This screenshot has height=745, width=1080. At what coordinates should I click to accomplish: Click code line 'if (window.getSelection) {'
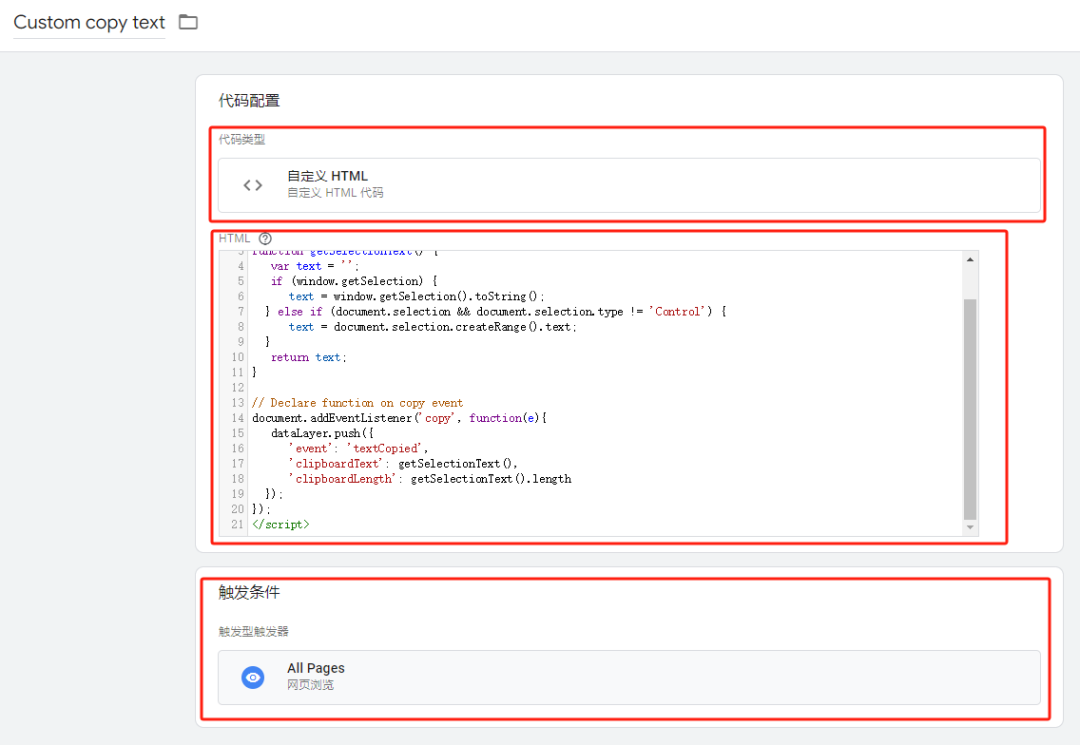pyautogui.click(x=354, y=281)
